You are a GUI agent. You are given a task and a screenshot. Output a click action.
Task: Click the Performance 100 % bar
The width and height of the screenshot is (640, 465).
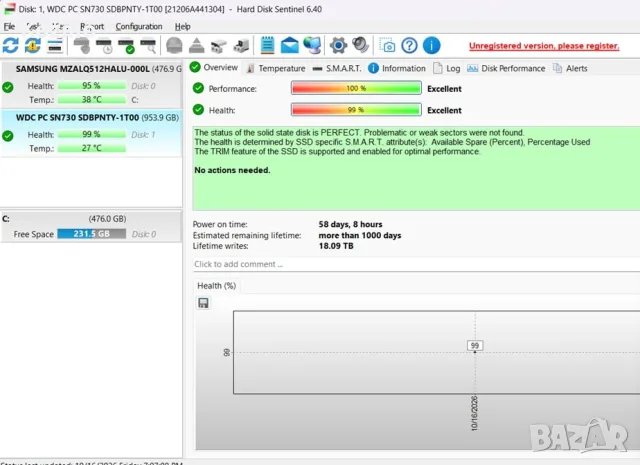[356, 88]
